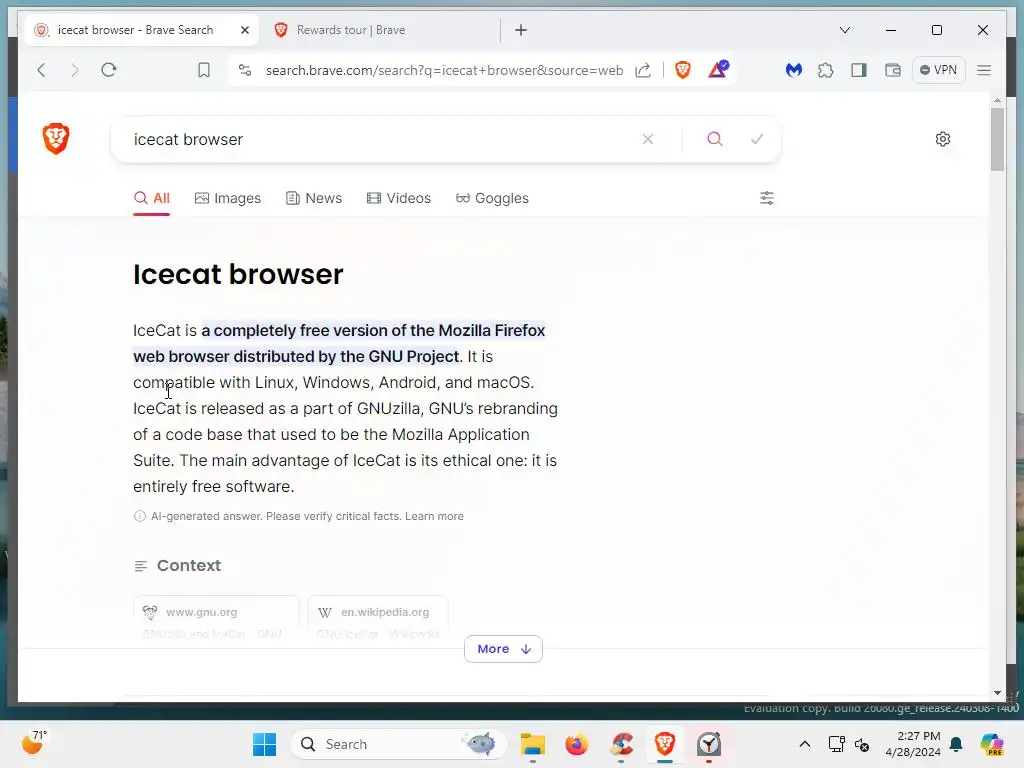Click into the icecat browser search box
This screenshot has height=768, width=1024.
pyautogui.click(x=379, y=139)
